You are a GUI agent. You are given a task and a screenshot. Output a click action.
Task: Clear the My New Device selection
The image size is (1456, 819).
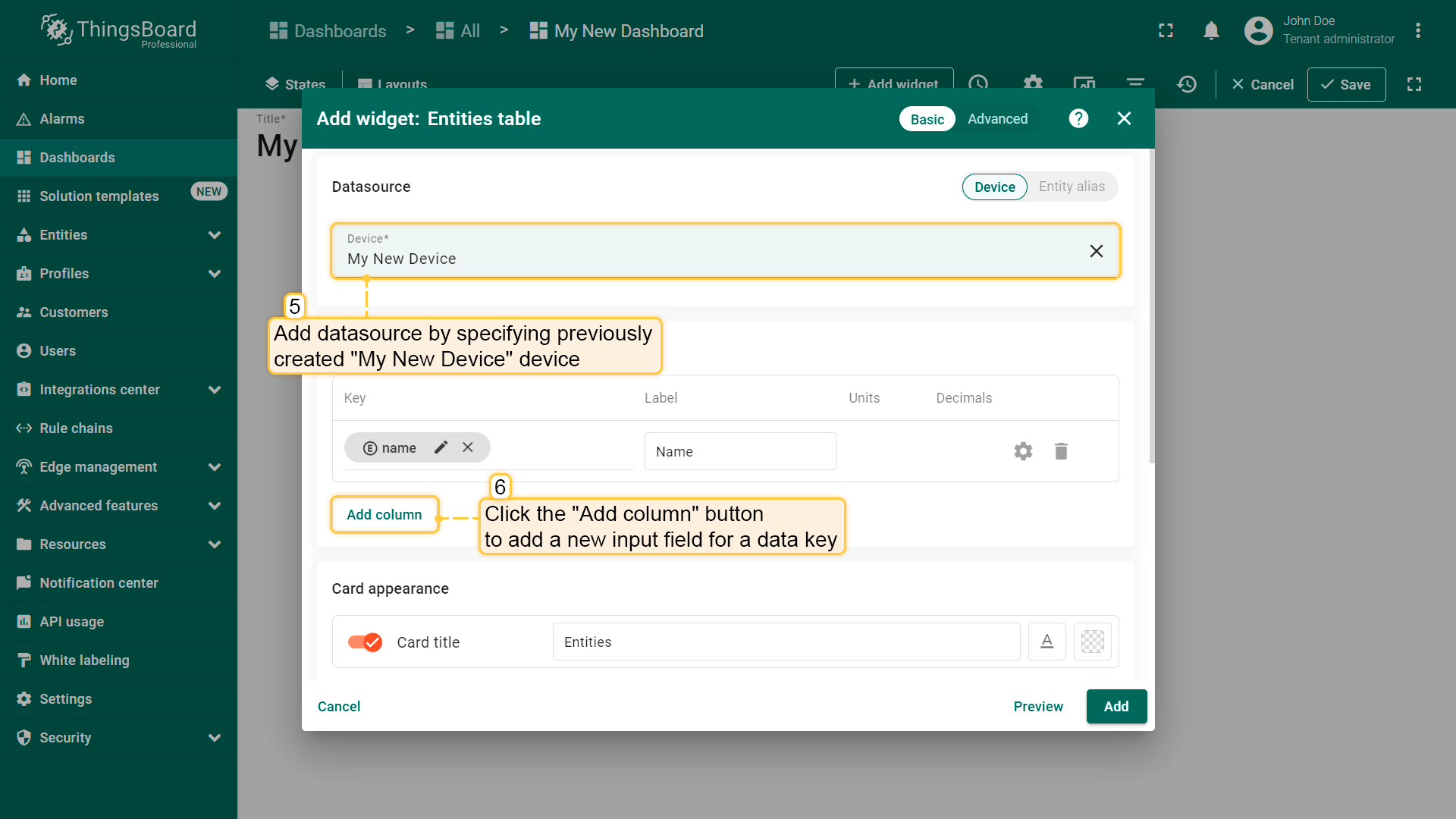(x=1096, y=251)
